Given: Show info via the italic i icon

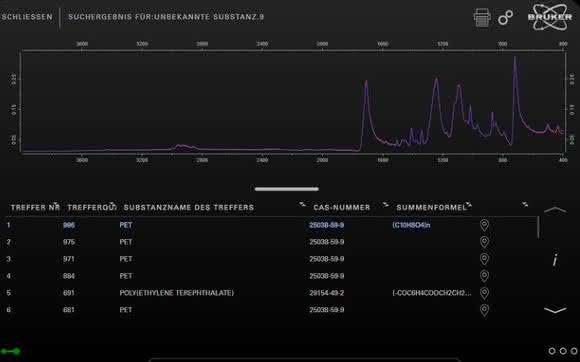Looking at the screenshot, I should 555,260.
